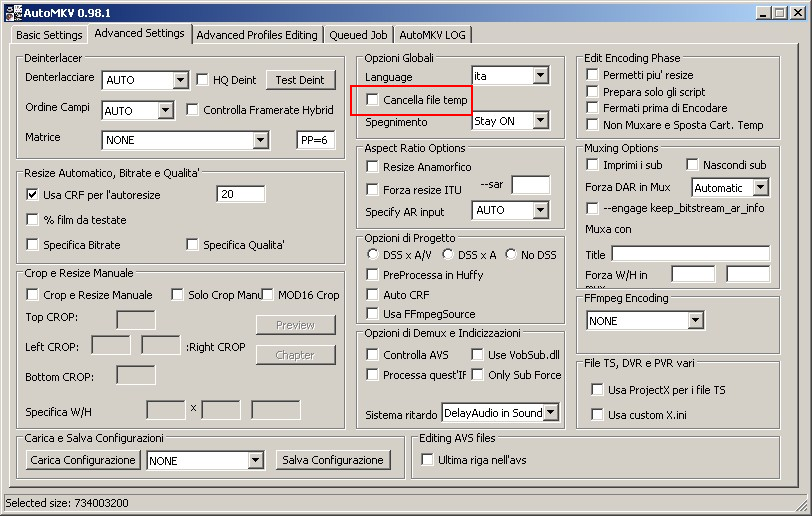
Task: Switch to the Basic Settings tab
Action: click(x=49, y=35)
